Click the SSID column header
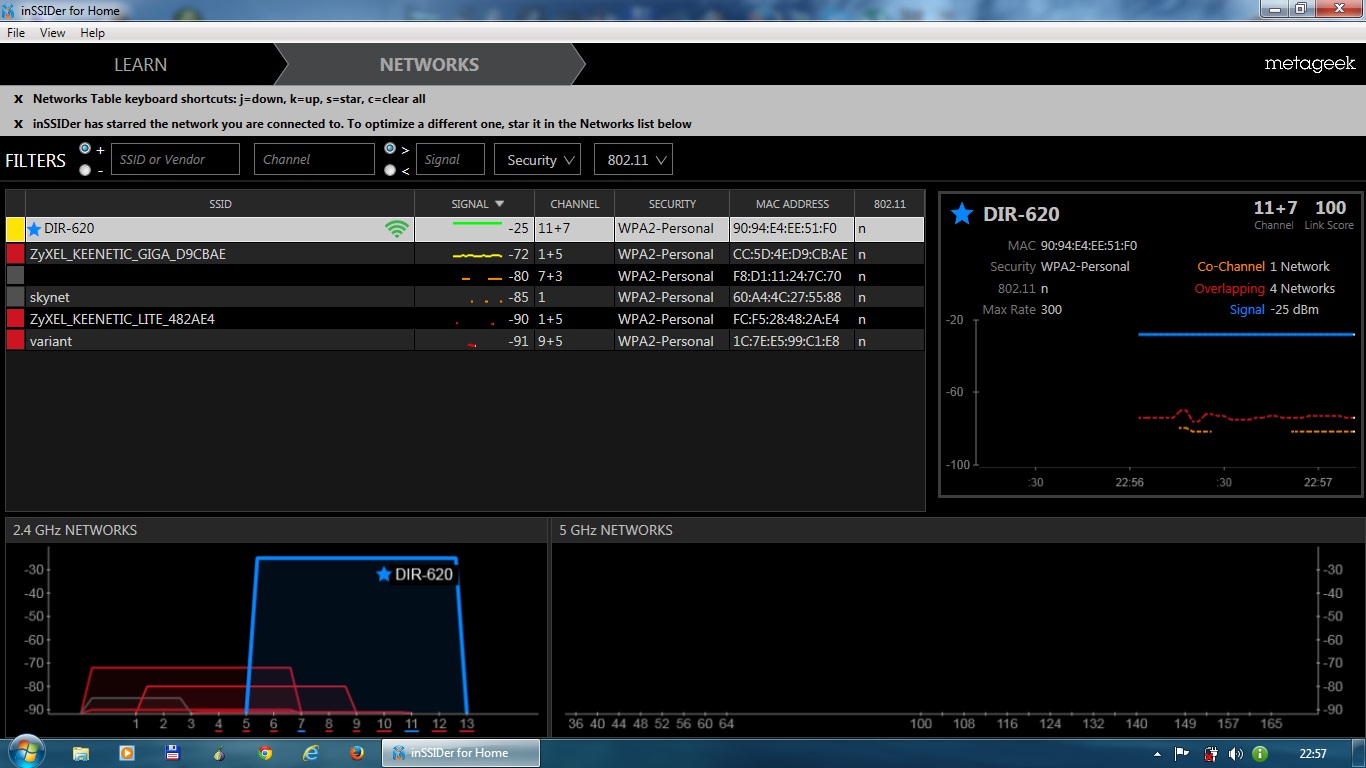The image size is (1366, 768). pos(220,204)
